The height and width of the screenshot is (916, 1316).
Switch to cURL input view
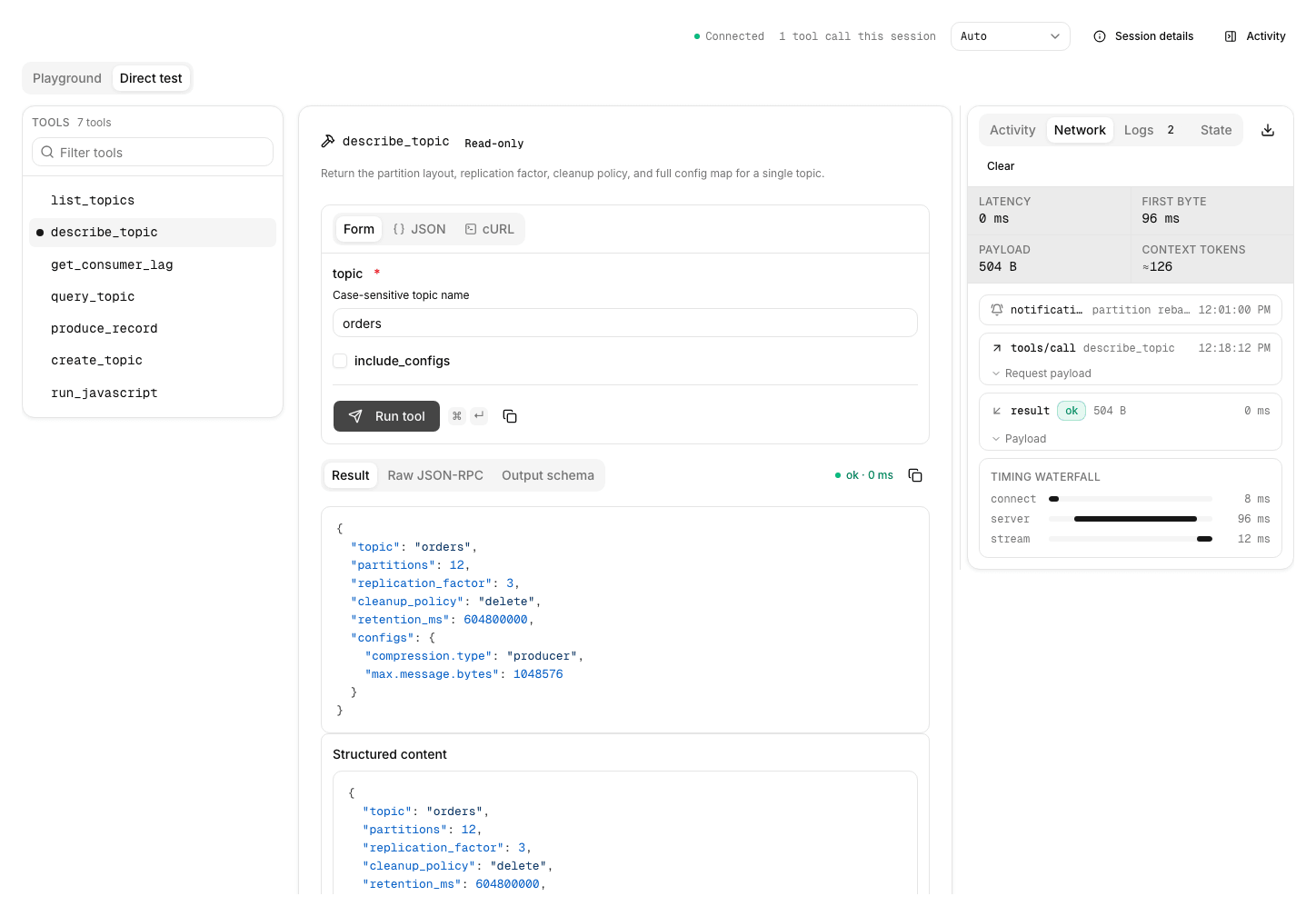point(490,229)
